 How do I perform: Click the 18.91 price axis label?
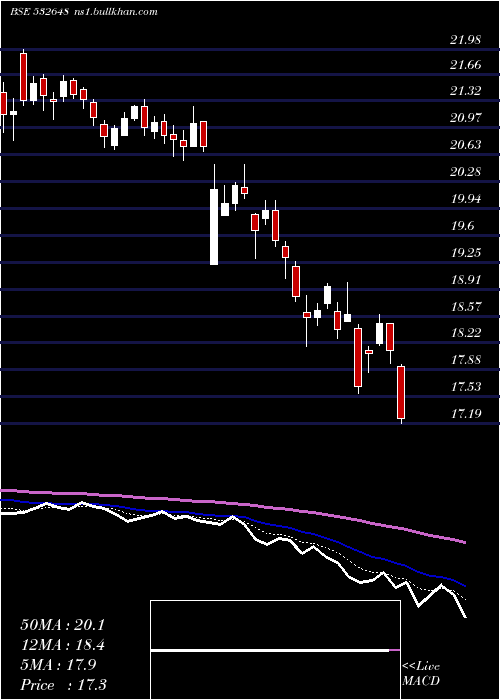tap(466, 280)
